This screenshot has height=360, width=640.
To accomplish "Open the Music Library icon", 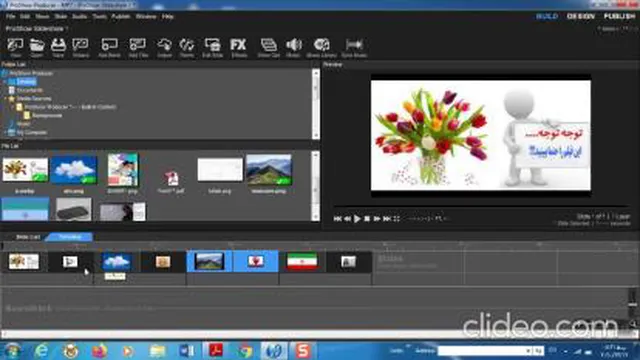I will (x=322, y=47).
